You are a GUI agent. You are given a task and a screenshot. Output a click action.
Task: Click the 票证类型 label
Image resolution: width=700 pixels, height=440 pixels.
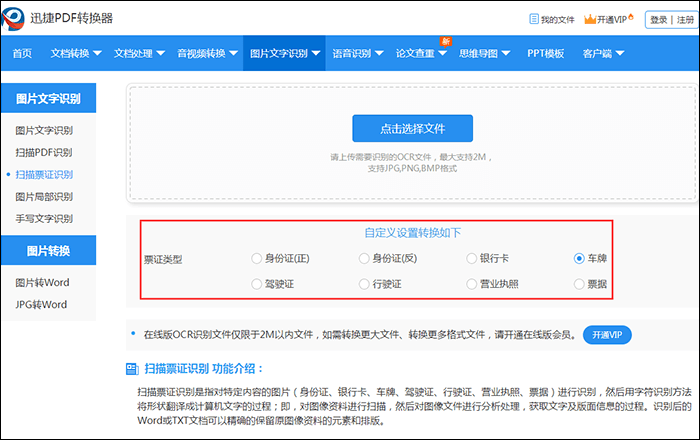(163, 259)
